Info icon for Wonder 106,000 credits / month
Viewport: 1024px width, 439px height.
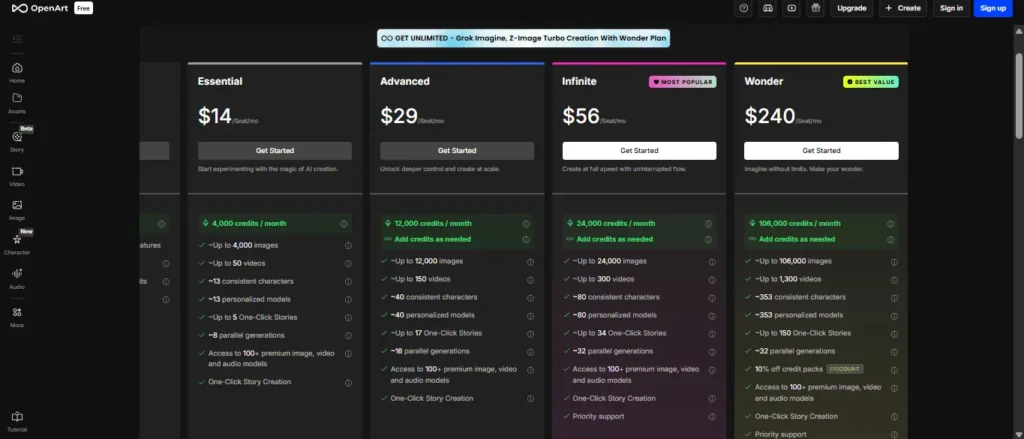pyautogui.click(x=890, y=223)
